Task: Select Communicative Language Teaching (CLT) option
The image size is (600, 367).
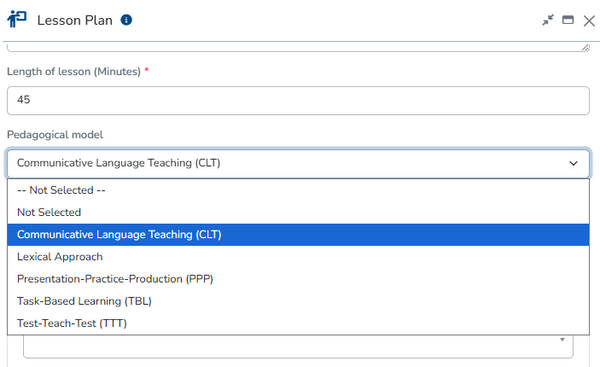Action: coord(298,235)
